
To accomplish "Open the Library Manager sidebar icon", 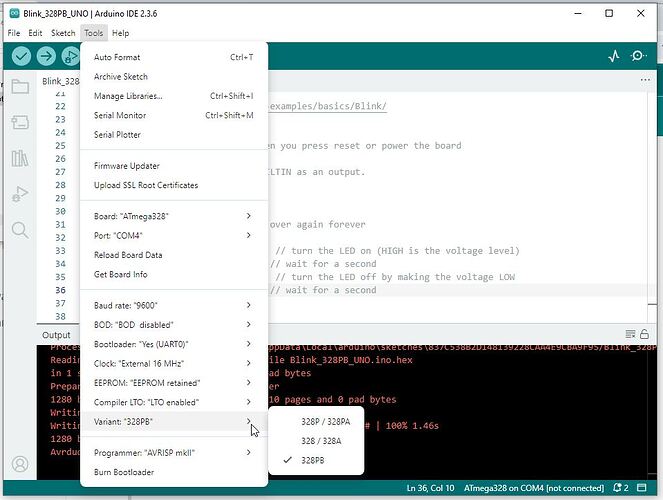I will [20, 158].
